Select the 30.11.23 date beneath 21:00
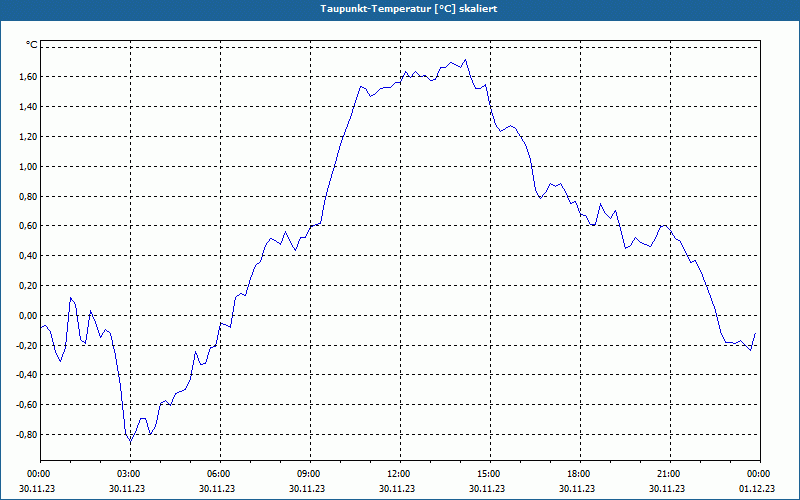The height and width of the screenshot is (500, 800). [x=667, y=488]
